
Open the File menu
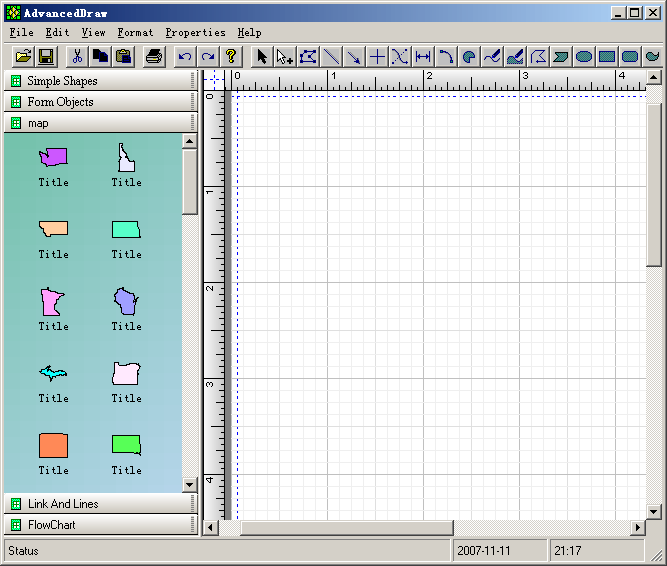tap(22, 33)
